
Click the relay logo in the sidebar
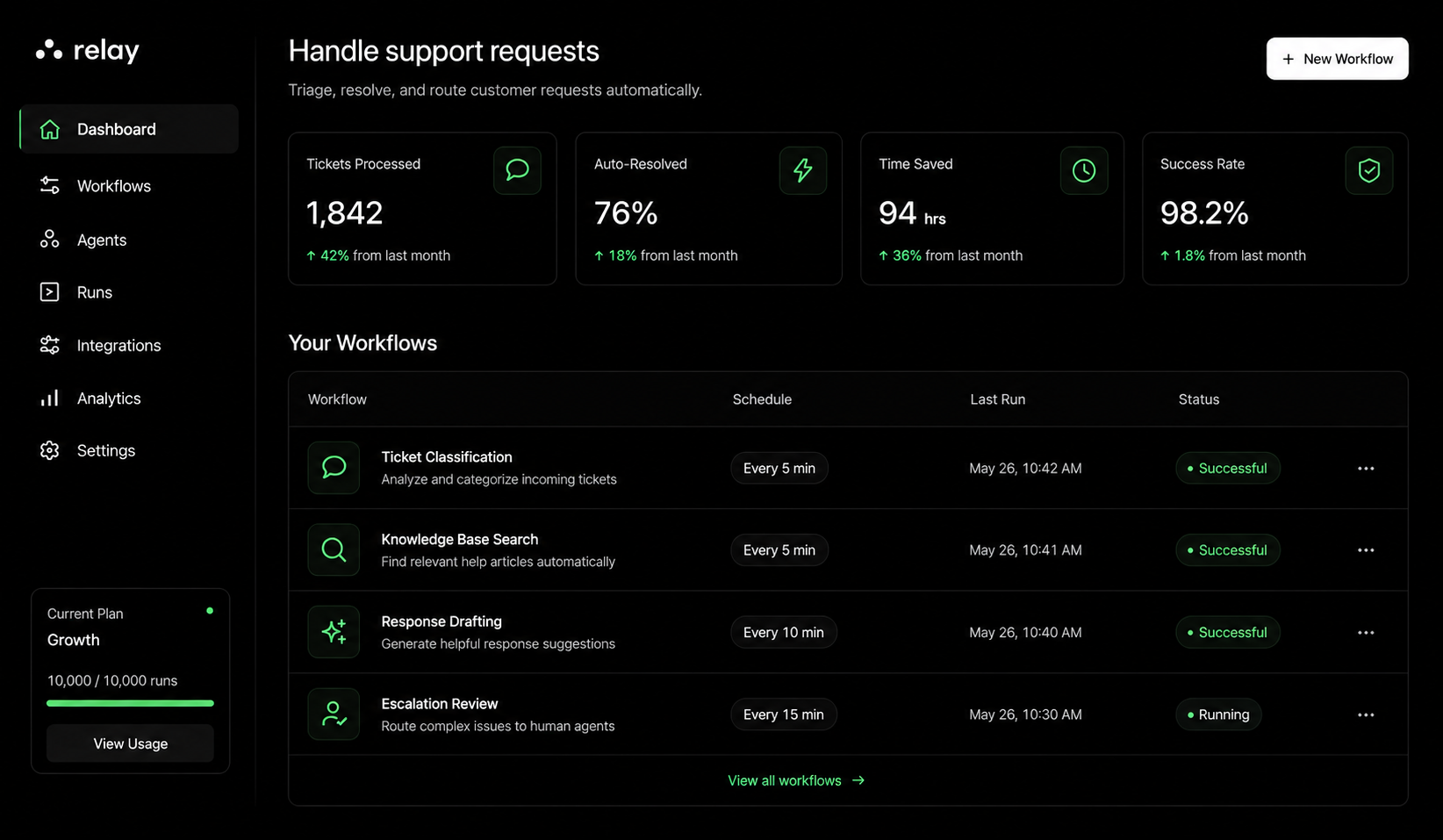[x=88, y=51]
